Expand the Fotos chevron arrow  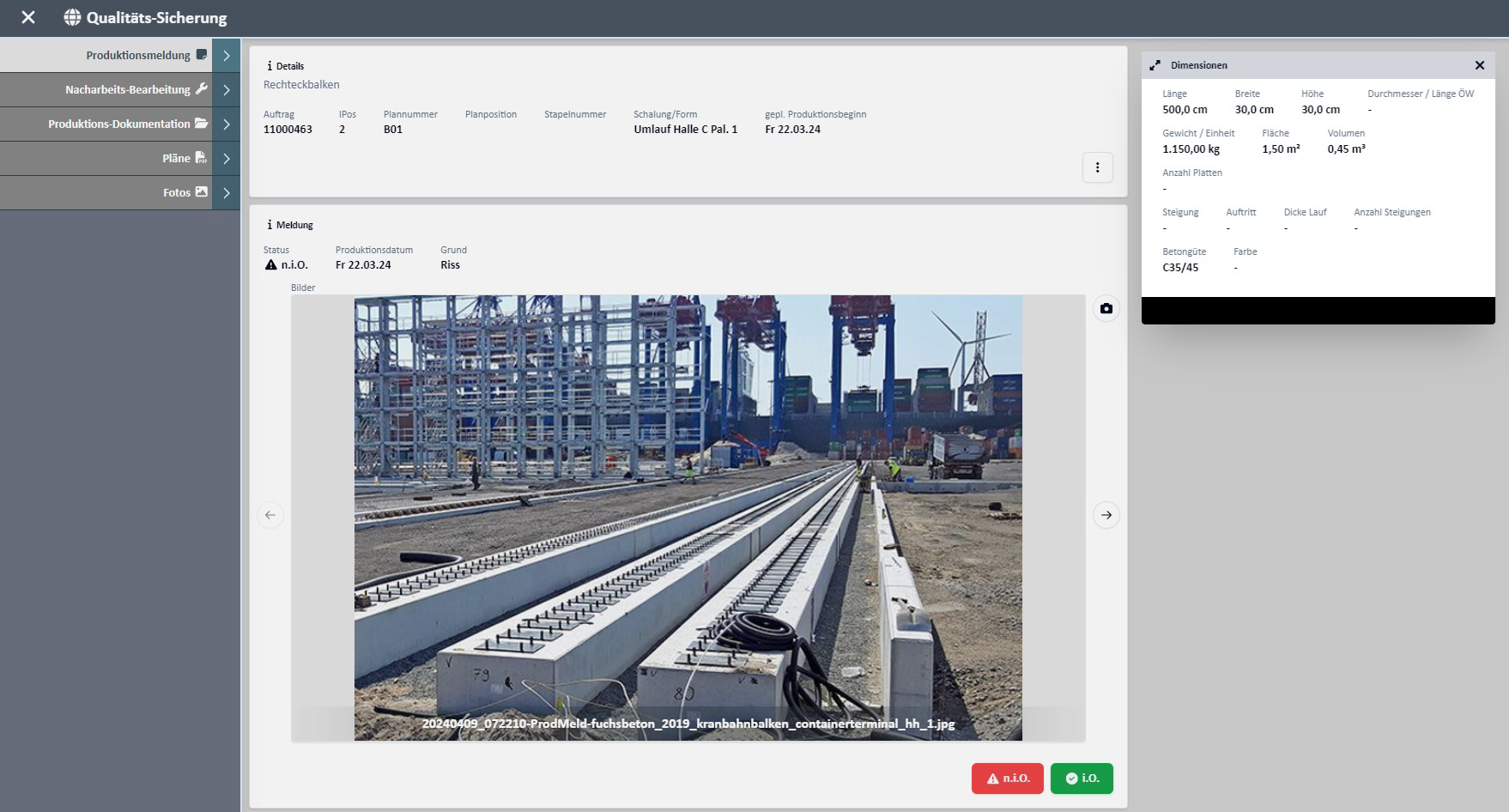click(226, 192)
